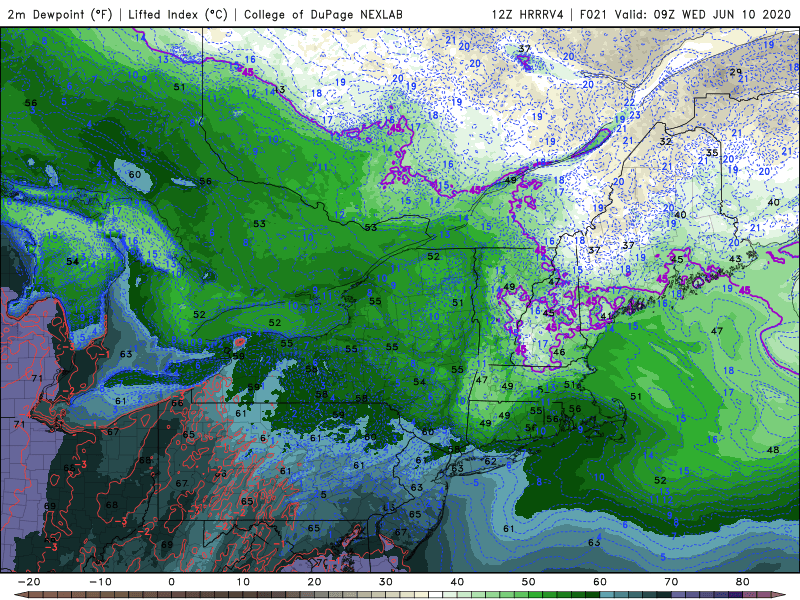Screen dimensions: 800x600
Task: Click the 10 label on the color scale
Action: (x=243, y=582)
